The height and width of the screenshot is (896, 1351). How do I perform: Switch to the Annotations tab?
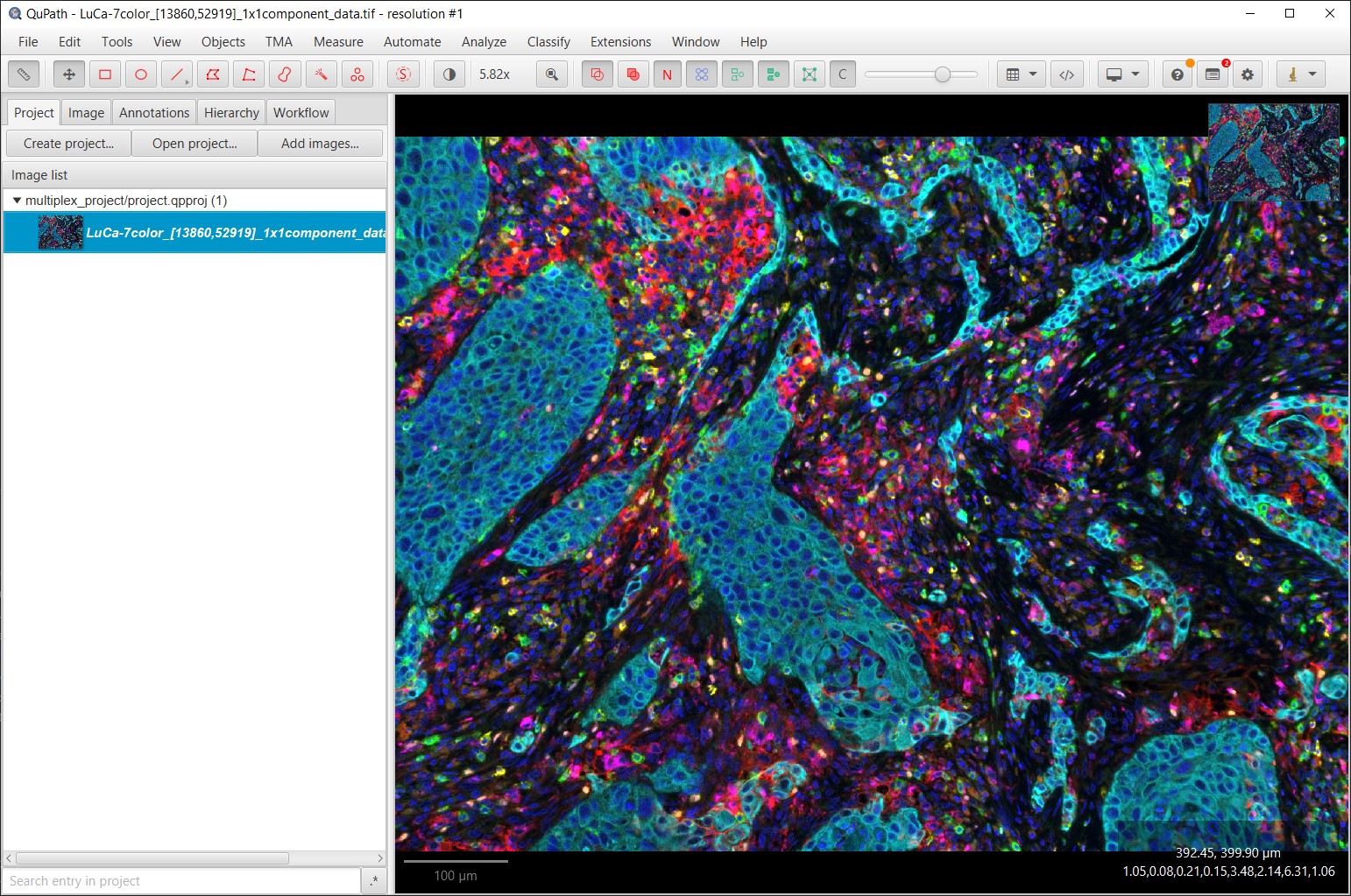(x=154, y=112)
